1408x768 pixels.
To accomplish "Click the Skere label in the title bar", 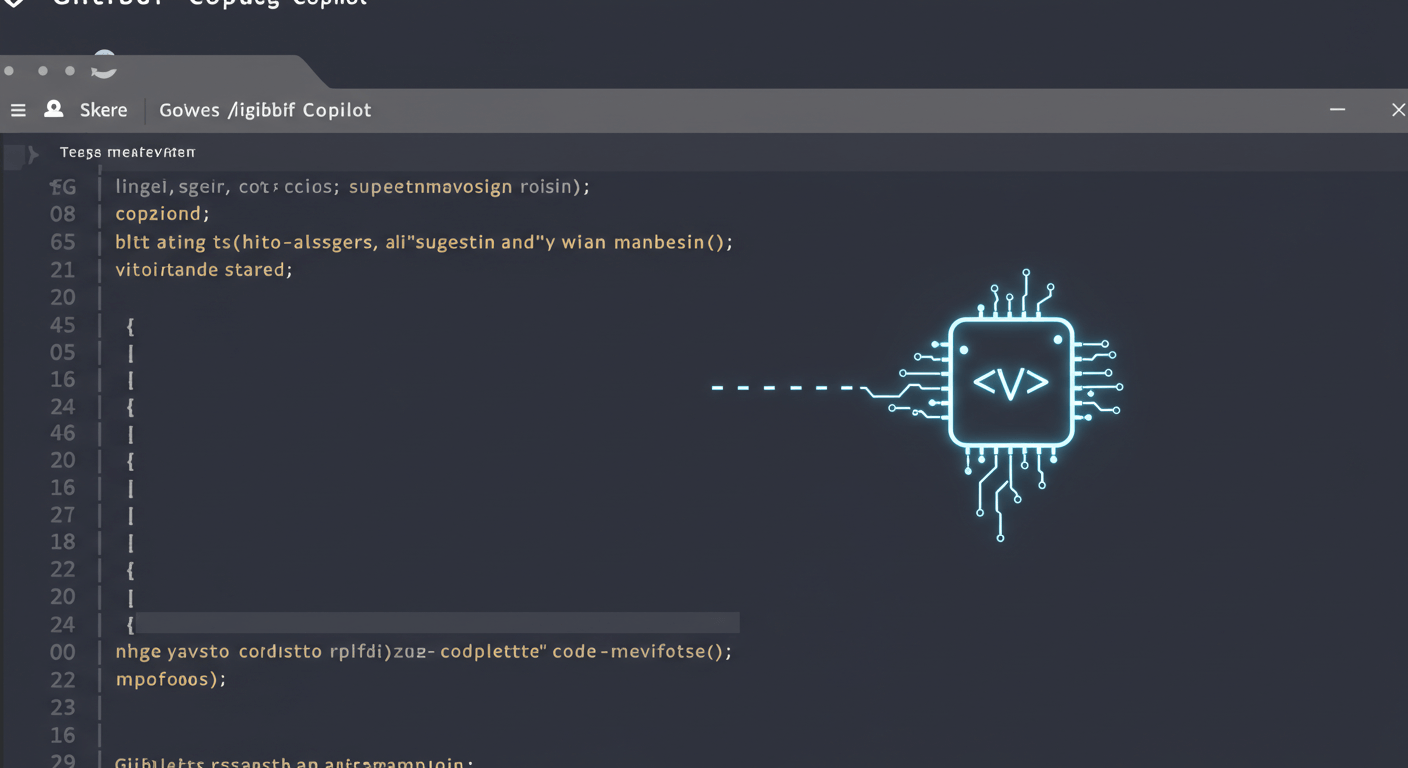I will (x=103, y=110).
